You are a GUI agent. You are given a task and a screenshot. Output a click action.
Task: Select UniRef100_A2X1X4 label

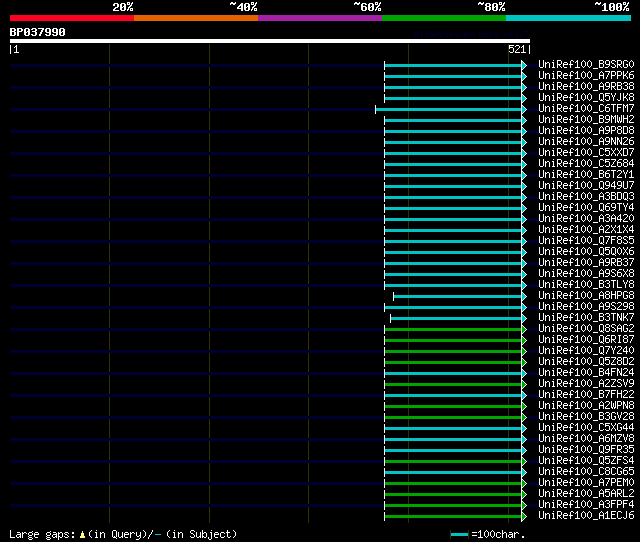click(586, 230)
